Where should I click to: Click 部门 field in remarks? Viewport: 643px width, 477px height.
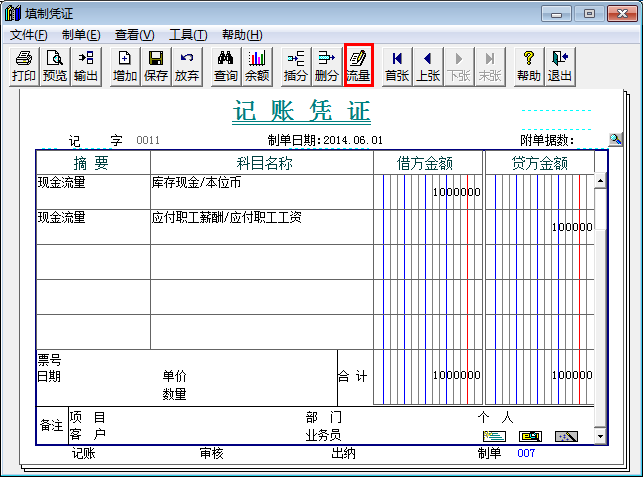(324, 418)
